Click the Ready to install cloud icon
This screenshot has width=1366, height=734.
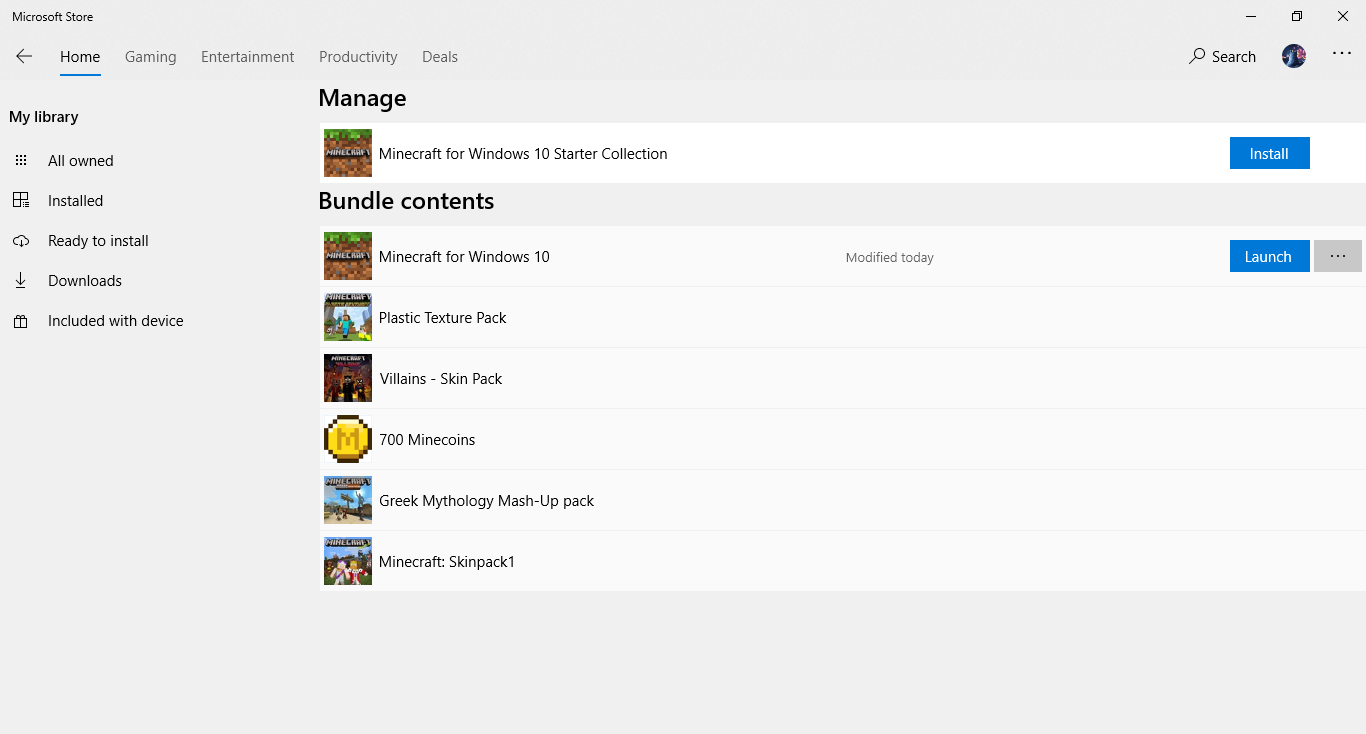[x=21, y=241]
